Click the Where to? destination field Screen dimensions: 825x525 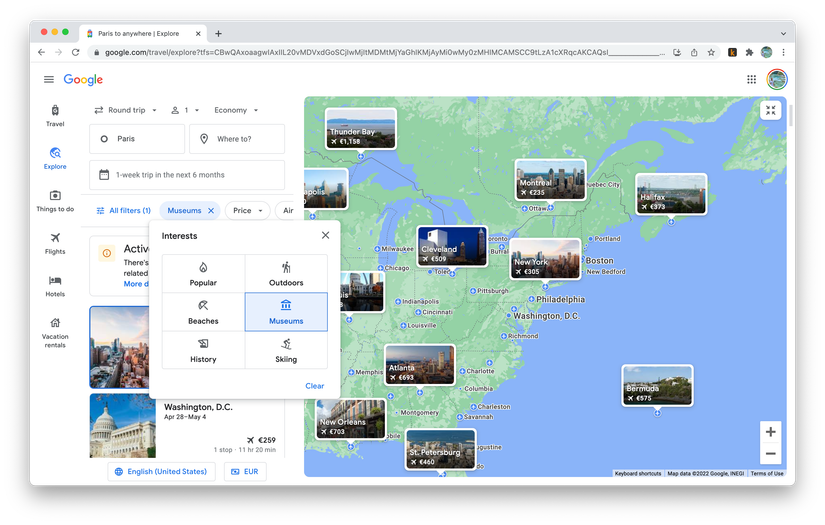click(x=237, y=139)
